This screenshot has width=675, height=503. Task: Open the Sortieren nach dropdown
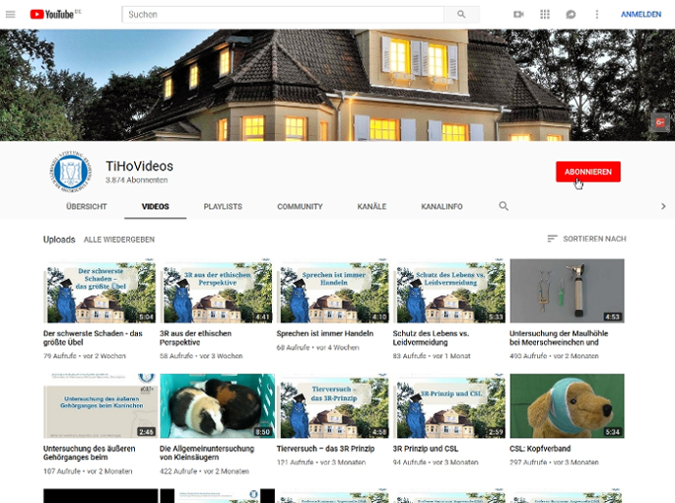coord(586,239)
